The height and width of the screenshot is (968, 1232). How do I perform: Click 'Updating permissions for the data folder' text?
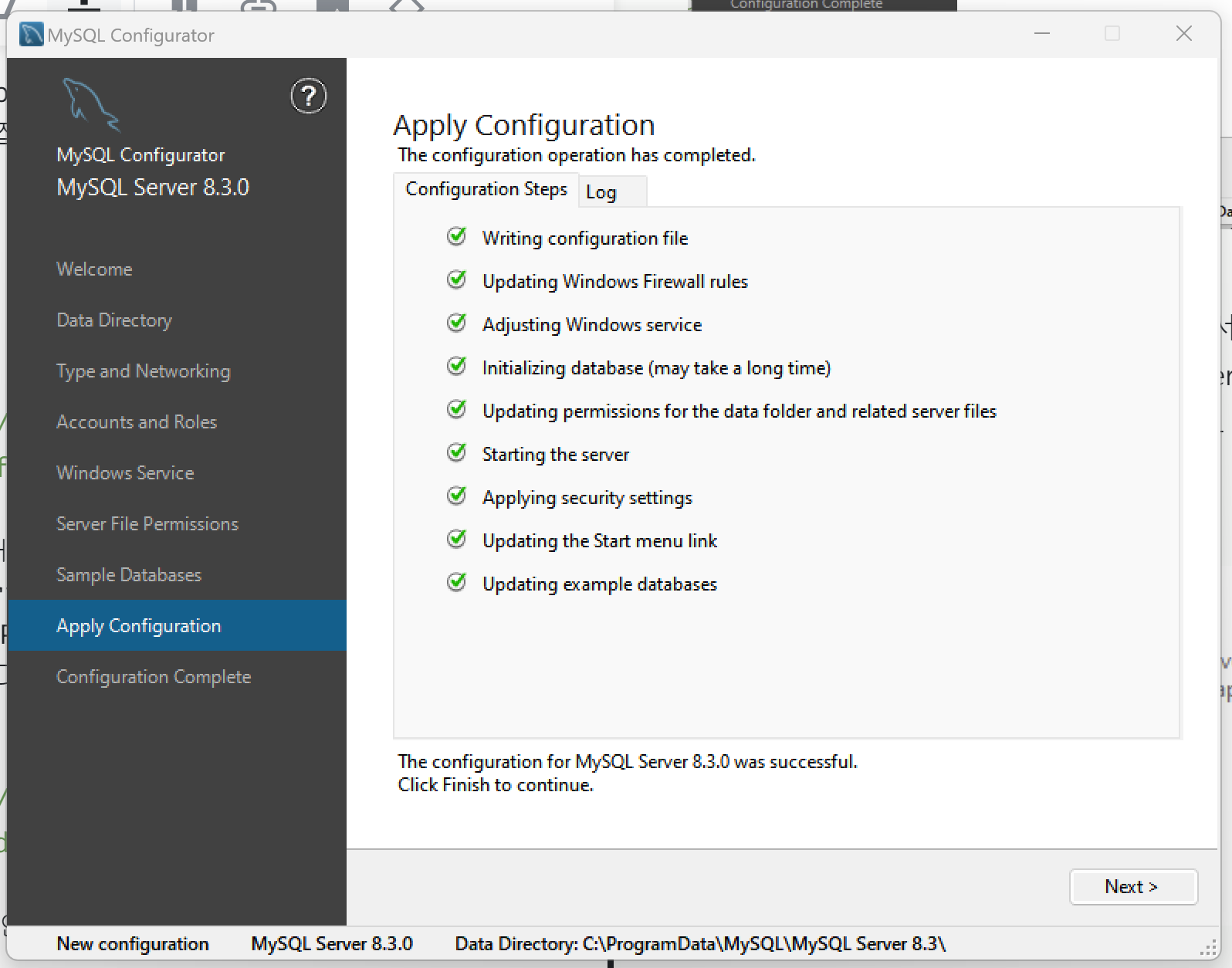(x=740, y=411)
